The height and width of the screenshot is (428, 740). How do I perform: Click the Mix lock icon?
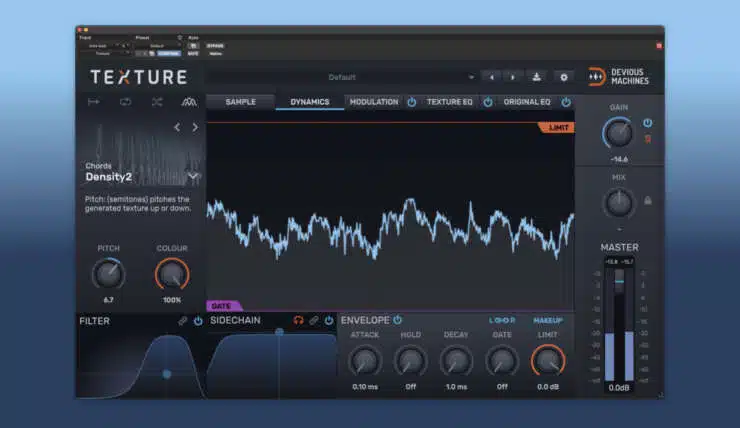point(648,200)
